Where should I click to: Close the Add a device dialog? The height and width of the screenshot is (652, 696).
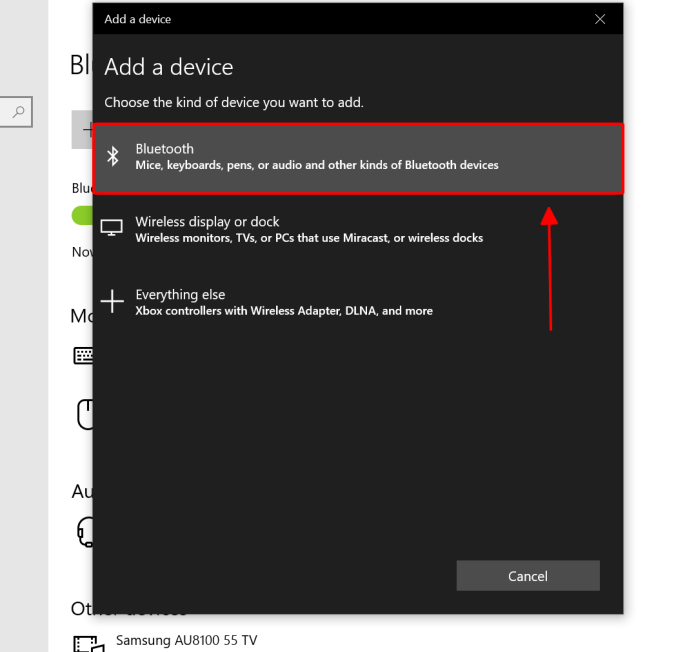point(600,19)
